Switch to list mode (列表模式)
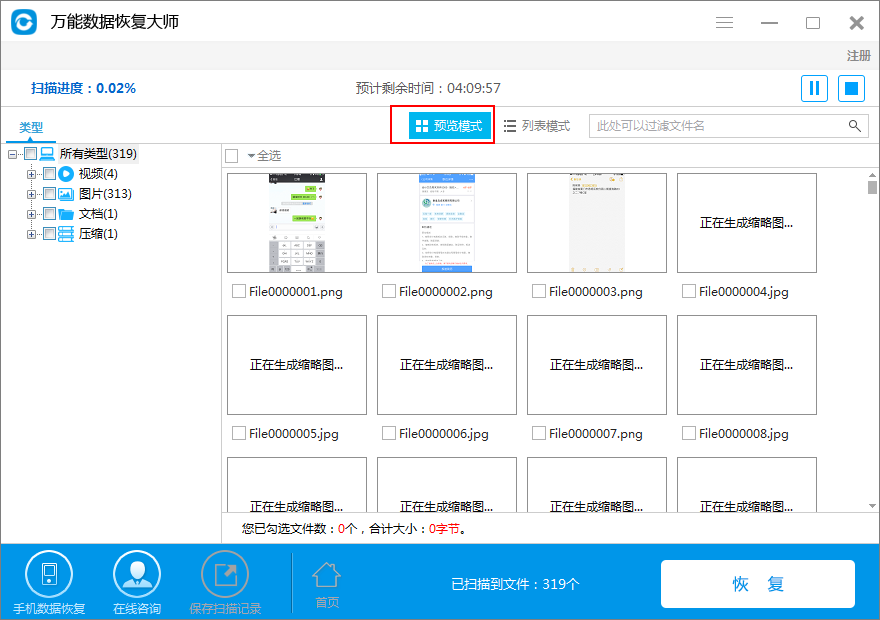Image resolution: width=880 pixels, height=620 pixels. pos(537,126)
